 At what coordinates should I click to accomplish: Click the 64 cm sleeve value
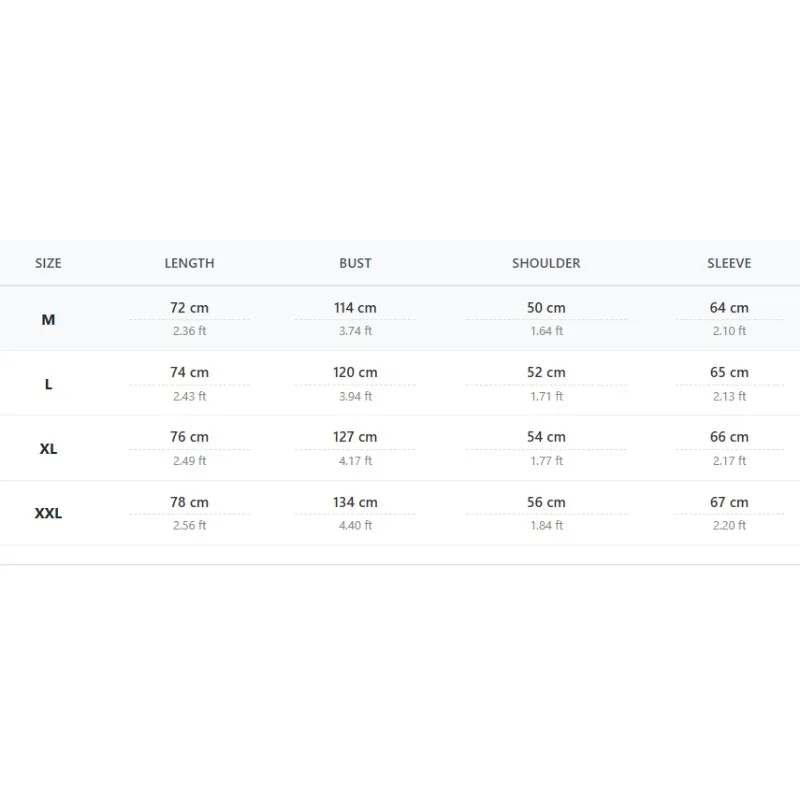coord(729,308)
